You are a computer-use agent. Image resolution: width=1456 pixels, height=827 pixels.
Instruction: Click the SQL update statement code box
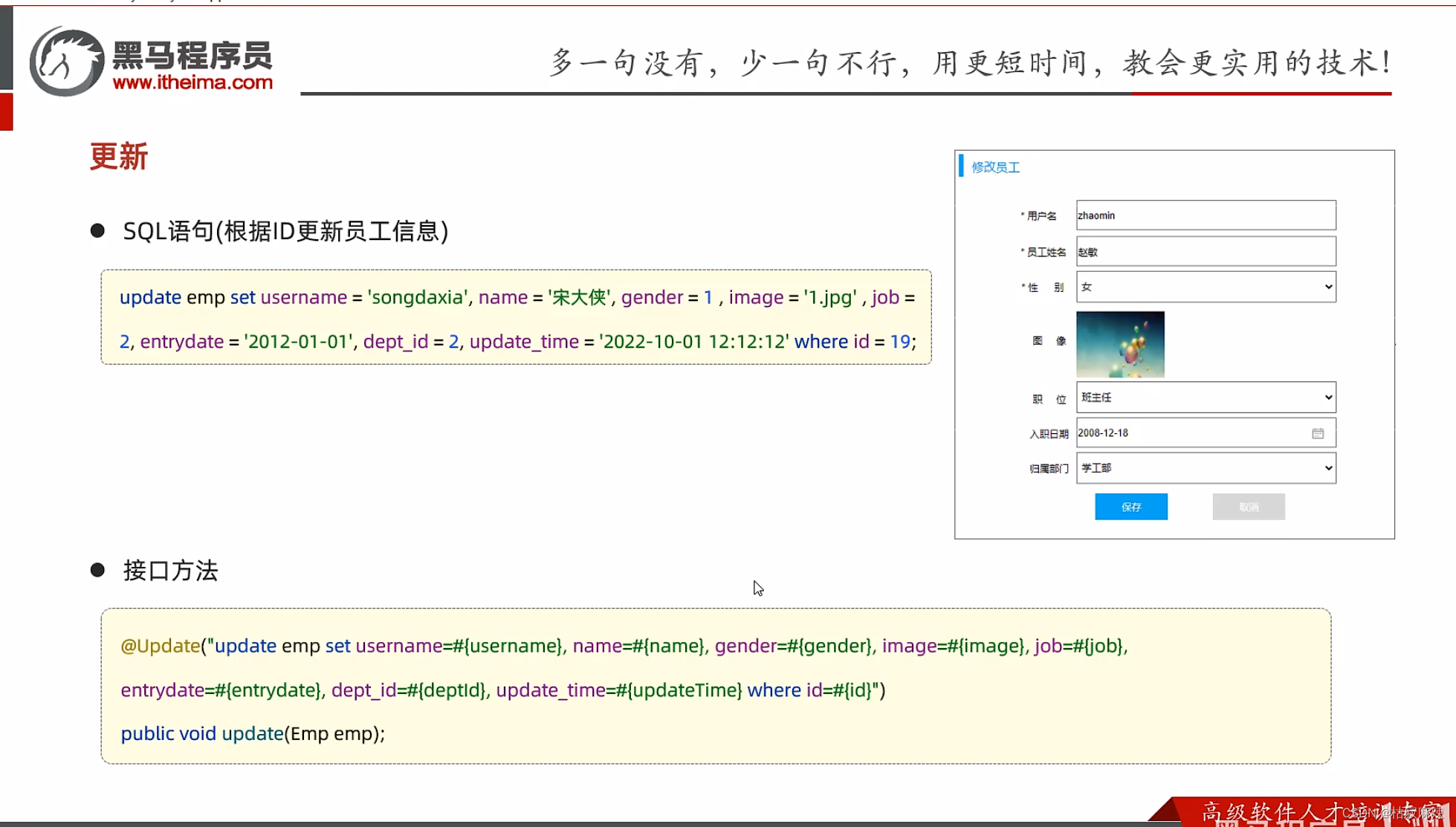click(516, 318)
